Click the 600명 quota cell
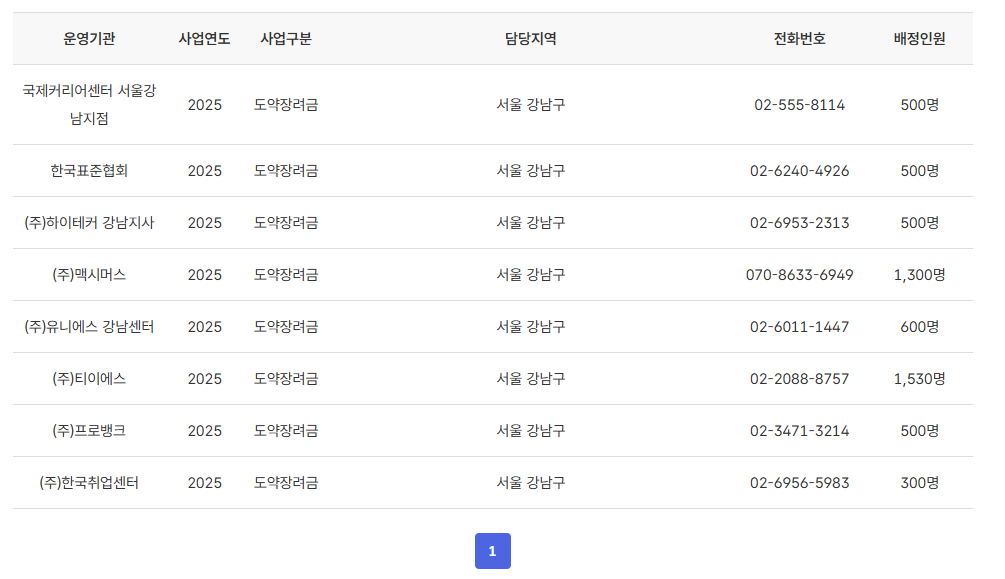1005x579 pixels. click(x=920, y=326)
